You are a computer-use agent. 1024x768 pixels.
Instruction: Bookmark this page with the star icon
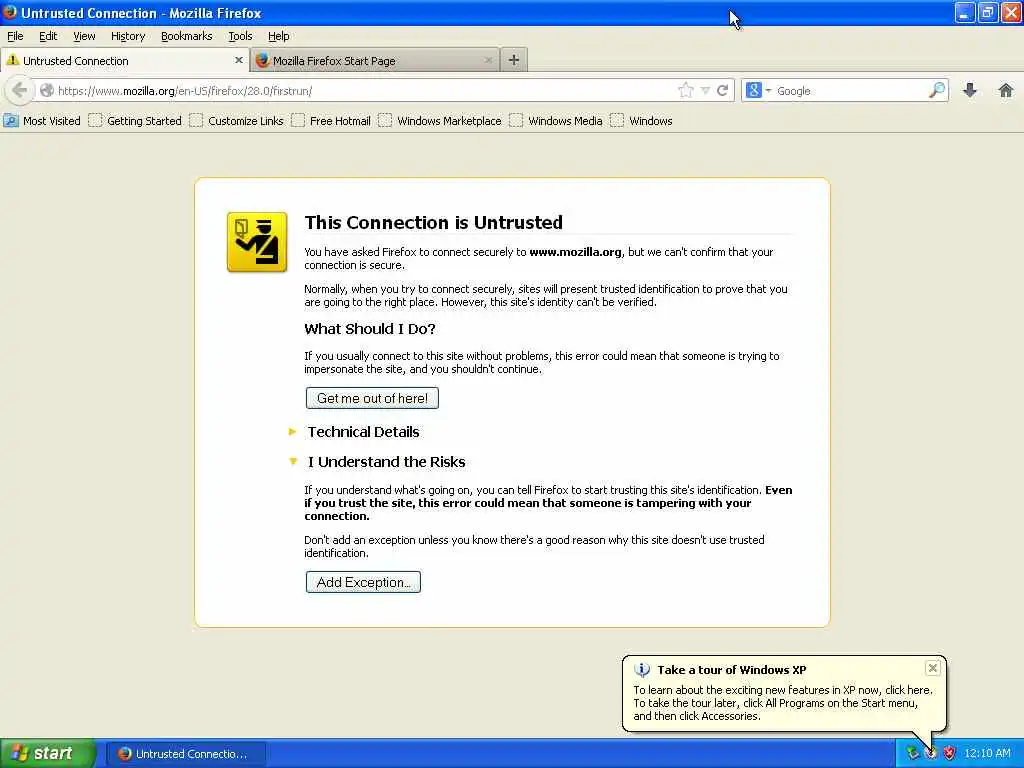tap(686, 91)
